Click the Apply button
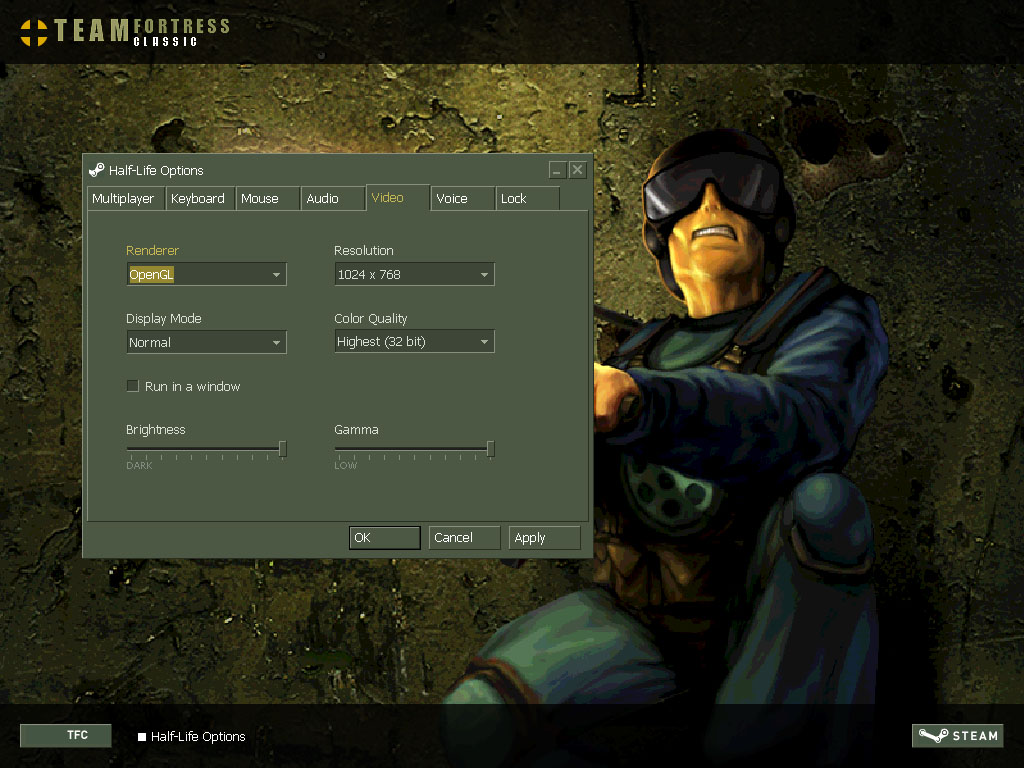1024x768 pixels. (545, 537)
